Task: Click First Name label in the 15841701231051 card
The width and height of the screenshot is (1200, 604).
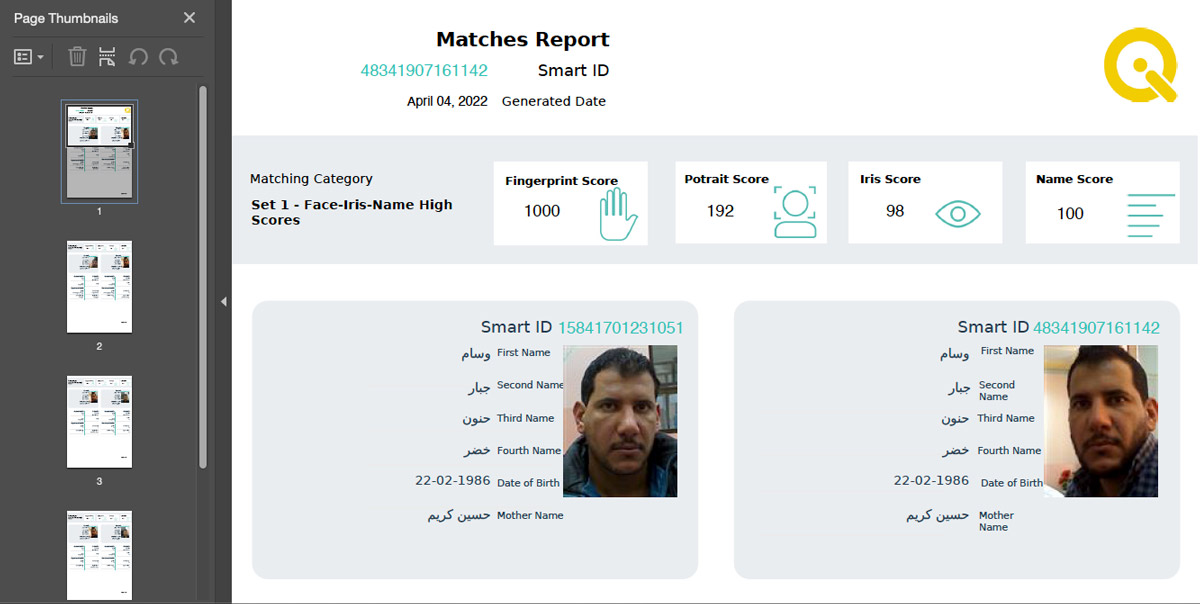Action: pyautogui.click(x=524, y=352)
